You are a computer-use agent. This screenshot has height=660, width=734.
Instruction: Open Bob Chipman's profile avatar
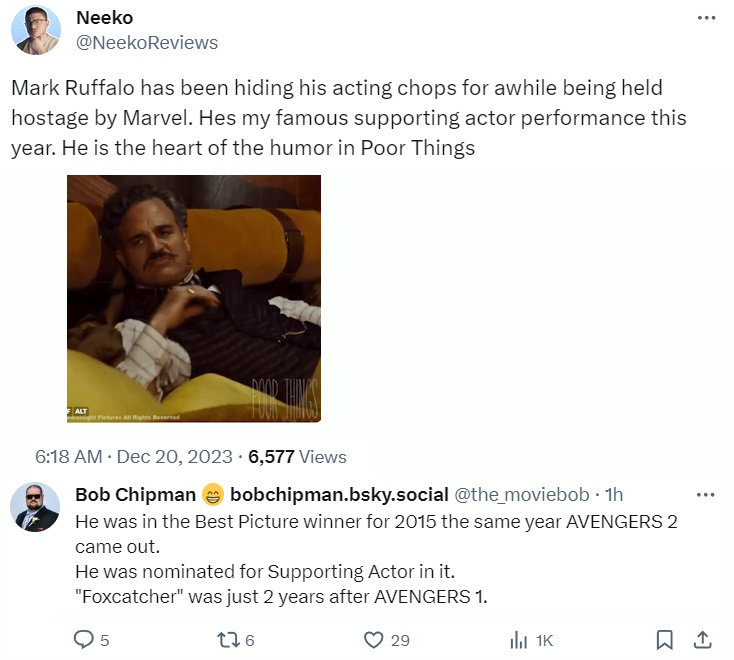pyautogui.click(x=38, y=509)
